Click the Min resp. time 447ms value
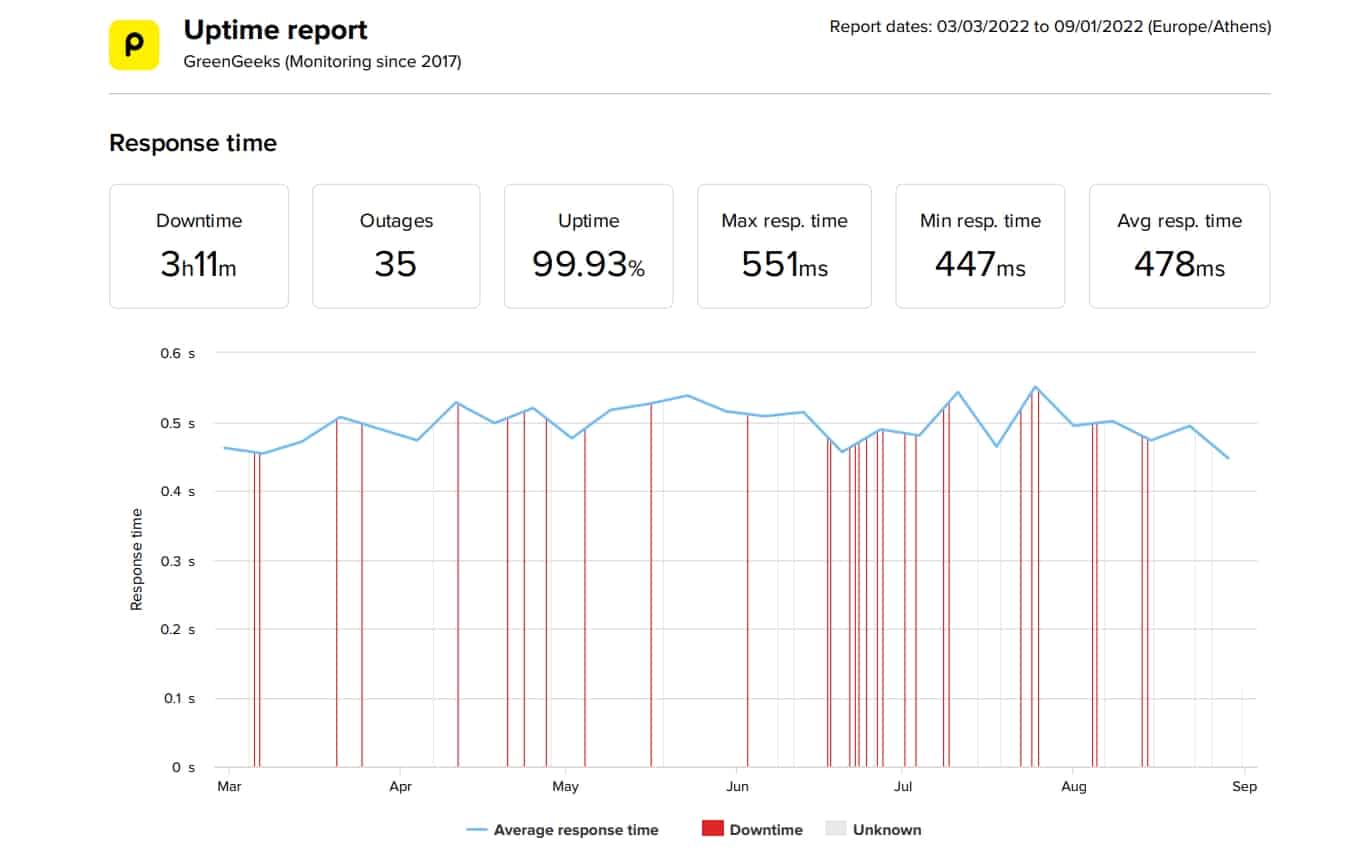The image size is (1364, 850). click(x=980, y=265)
